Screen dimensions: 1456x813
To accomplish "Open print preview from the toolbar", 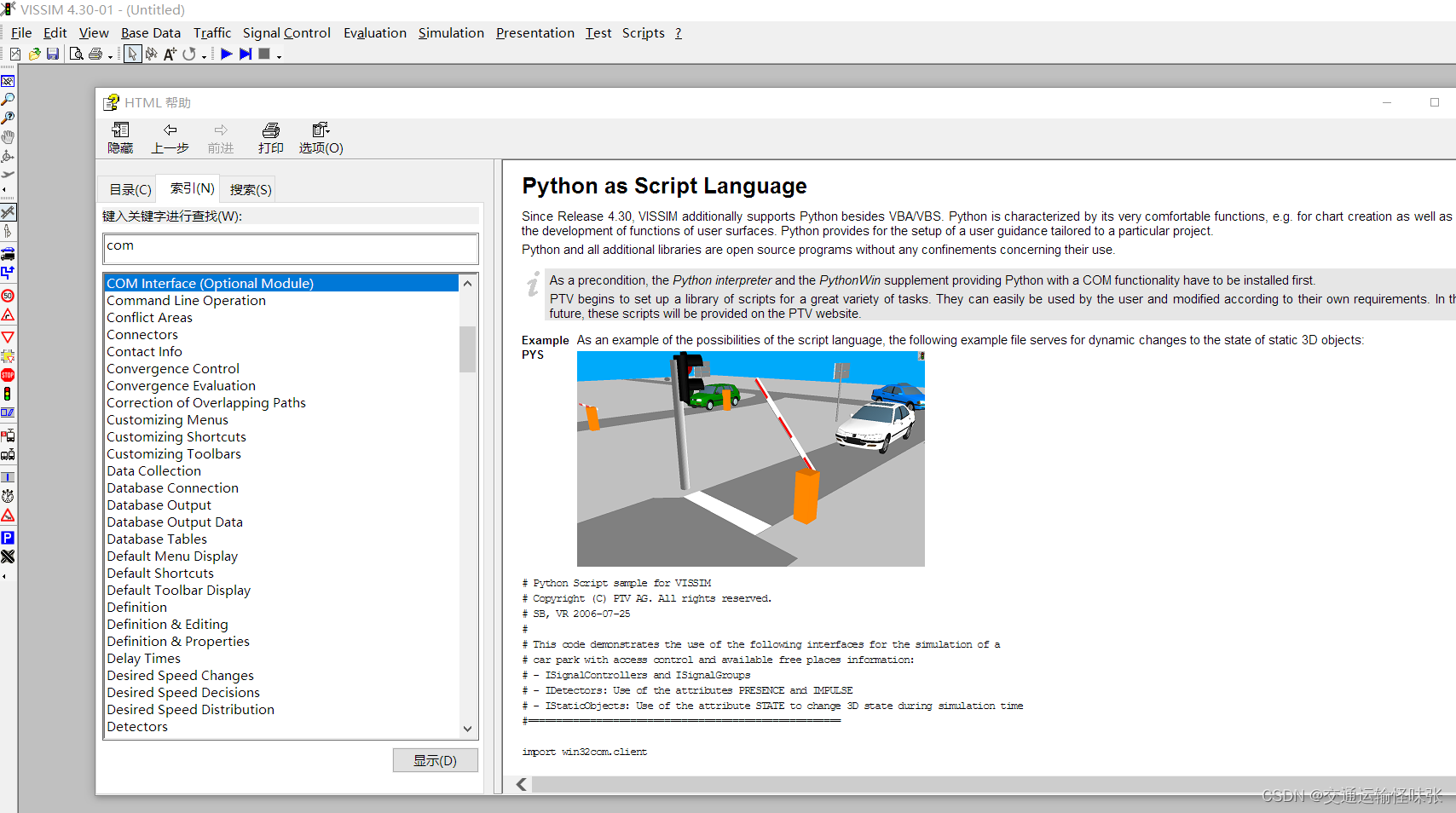I will (x=77, y=54).
